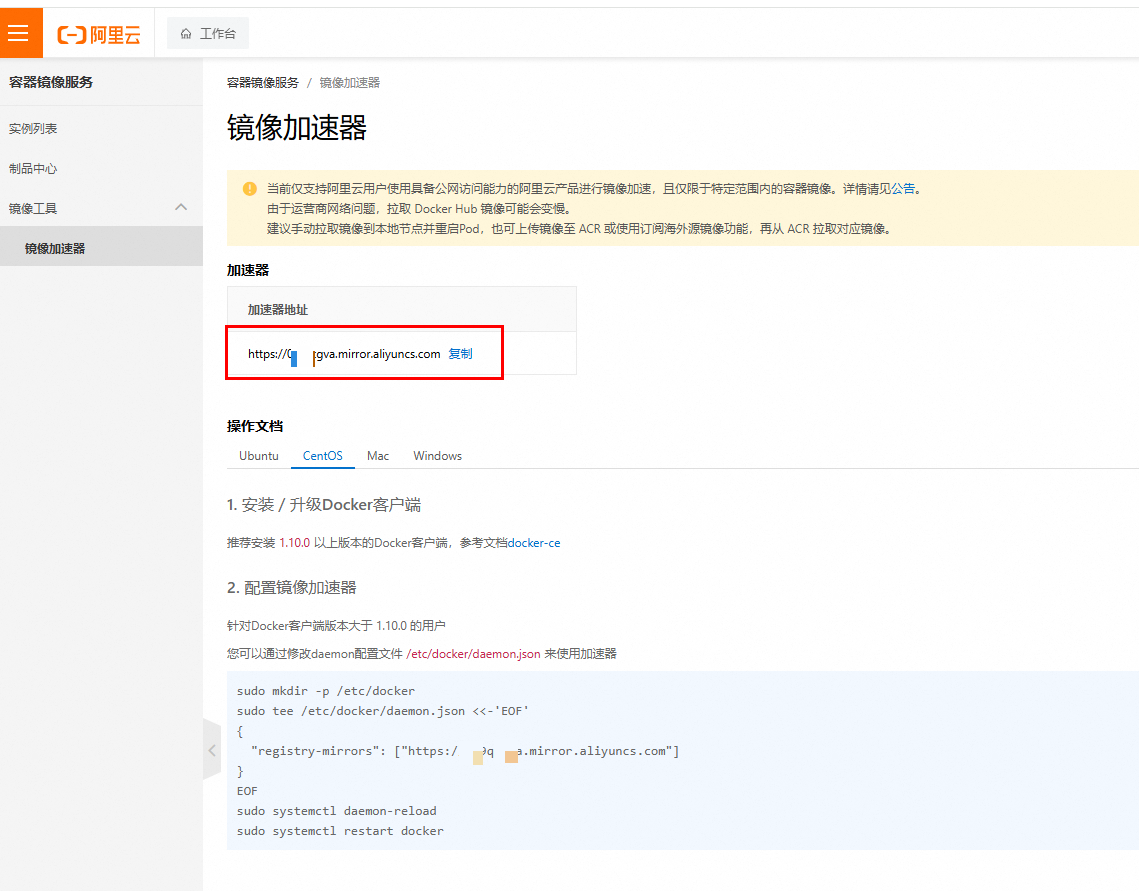Viewport: 1139px width, 891px height.
Task: Select 镜像加速器 sidebar entry
Action: point(101,248)
